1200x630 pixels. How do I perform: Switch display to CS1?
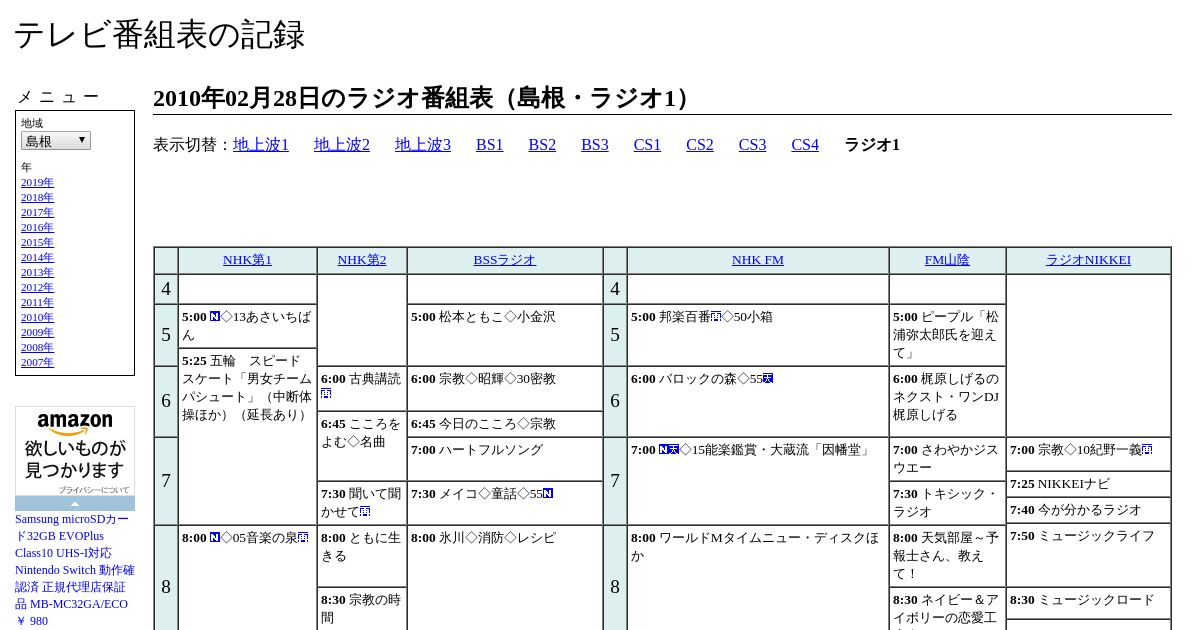647,145
